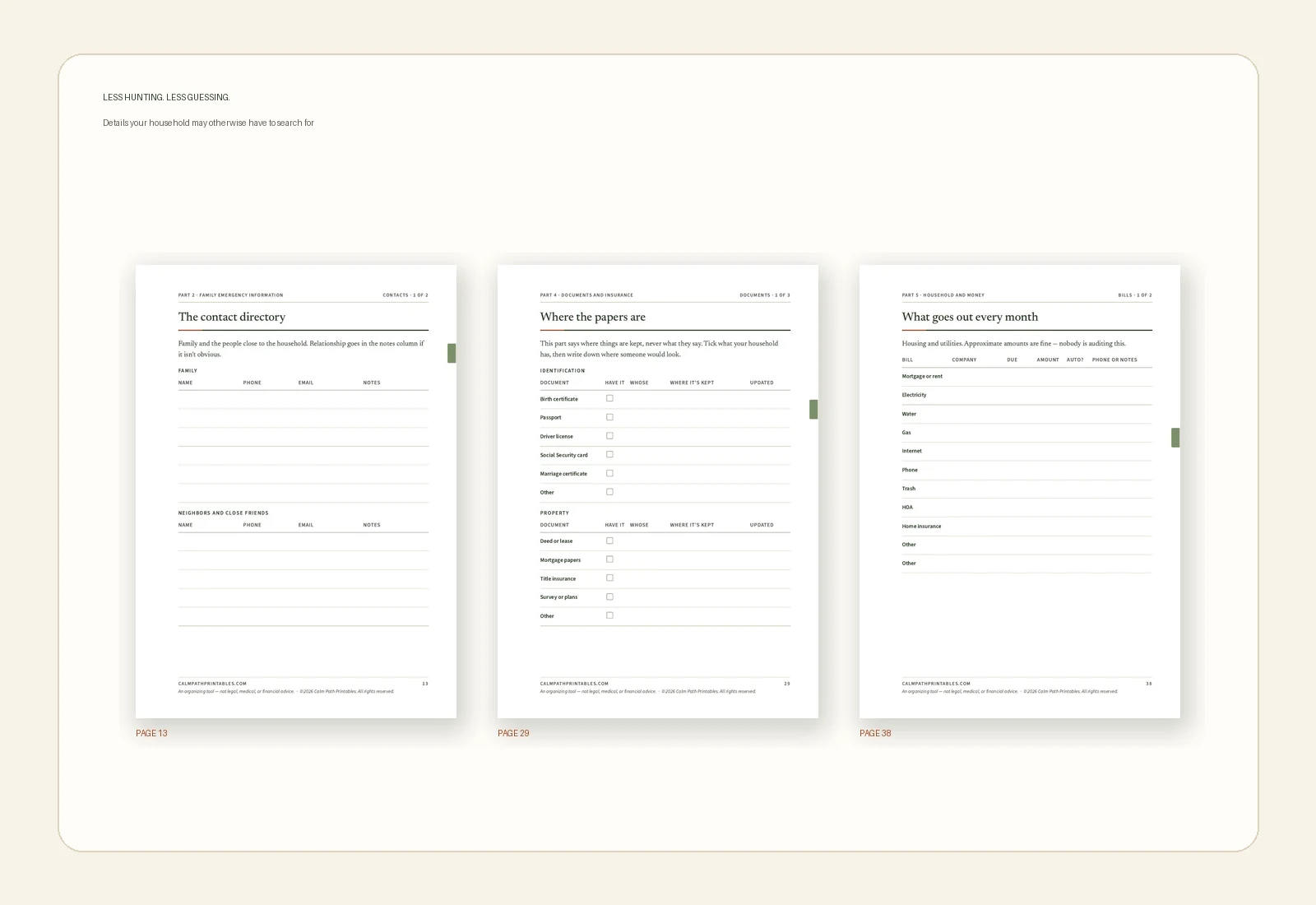1316x905 pixels.
Task: Check the Marriage certificate box
Action: [x=609, y=473]
